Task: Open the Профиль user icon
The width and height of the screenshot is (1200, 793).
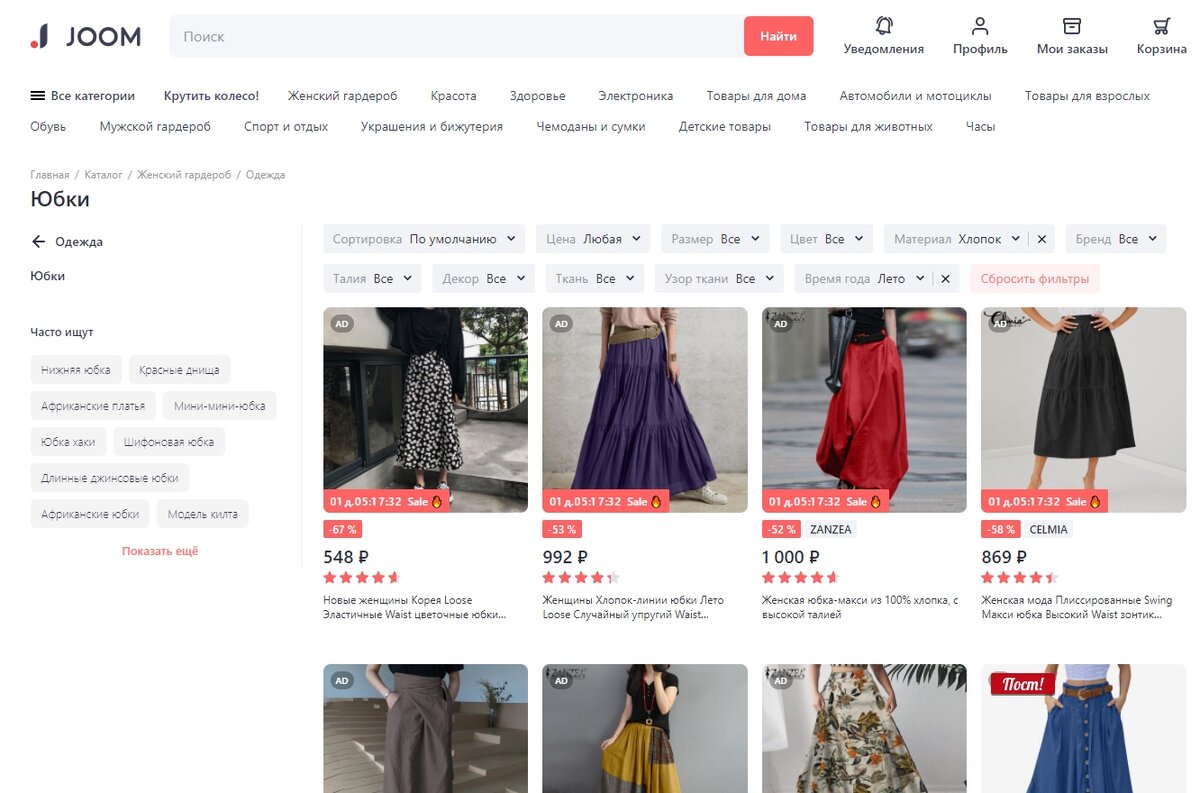Action: point(980,26)
